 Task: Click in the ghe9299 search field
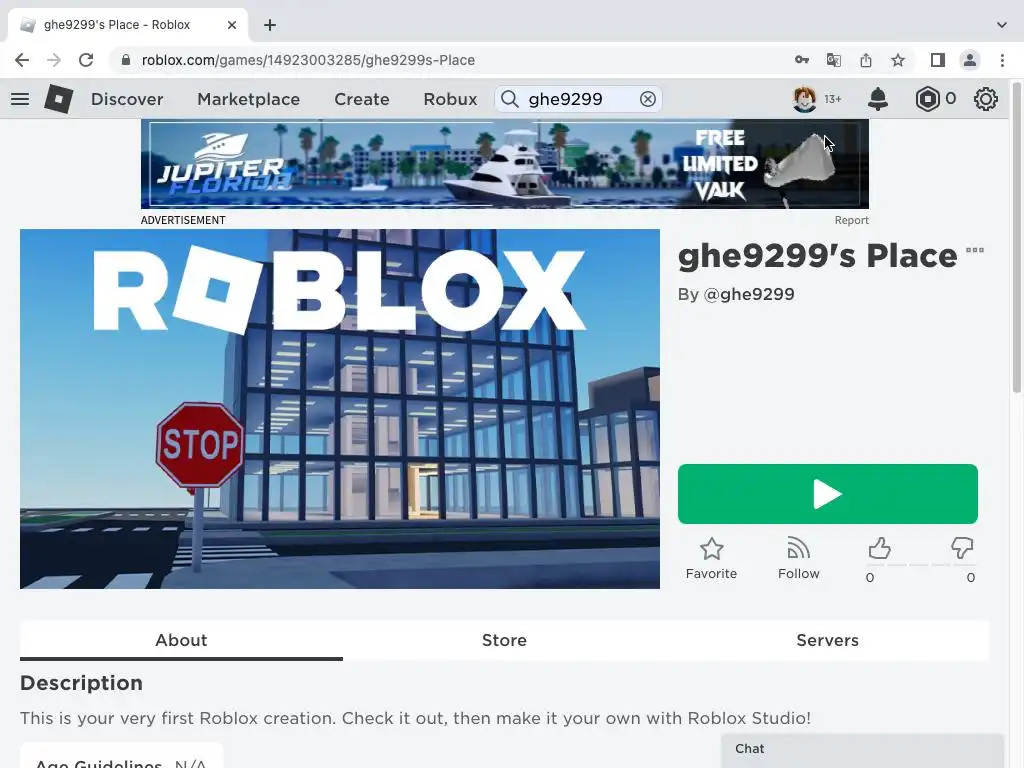click(x=578, y=99)
